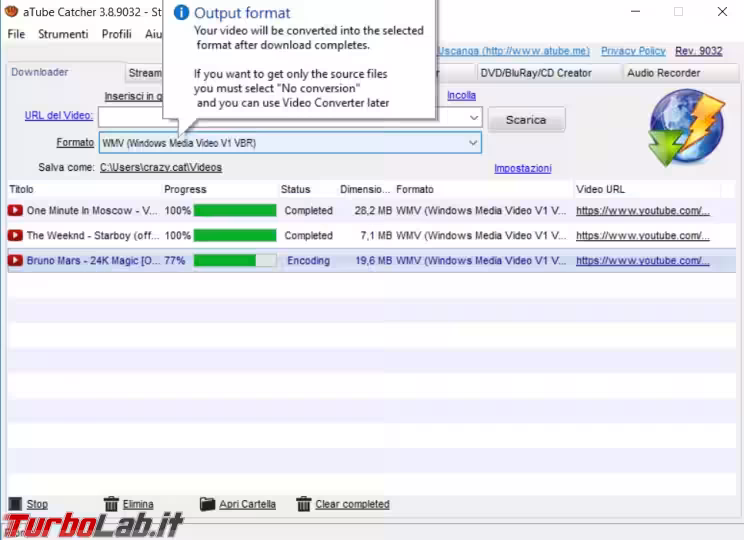Click the Formato label
744x540 pixels.
click(75, 142)
